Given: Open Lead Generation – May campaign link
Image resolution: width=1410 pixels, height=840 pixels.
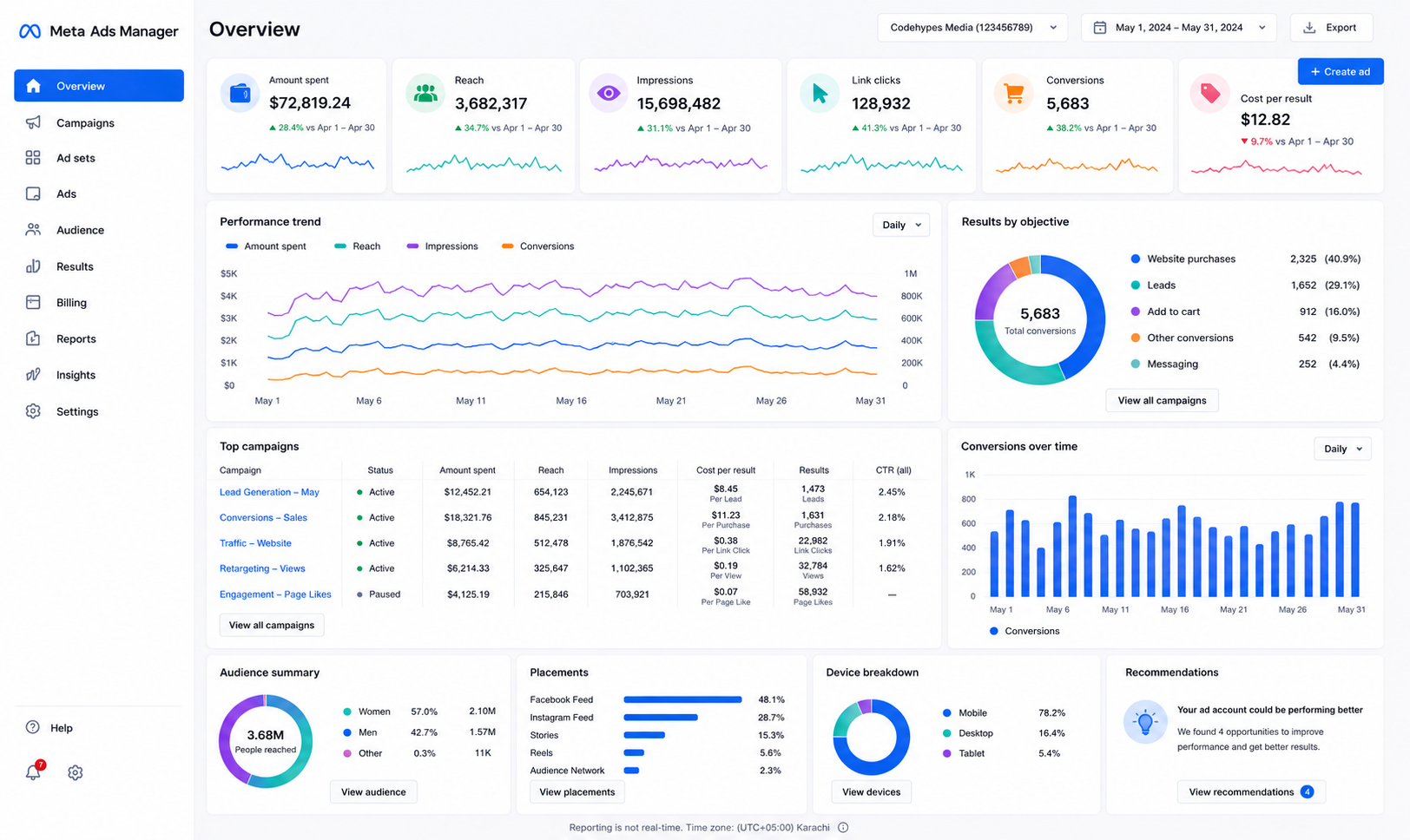Looking at the screenshot, I should pos(269,492).
